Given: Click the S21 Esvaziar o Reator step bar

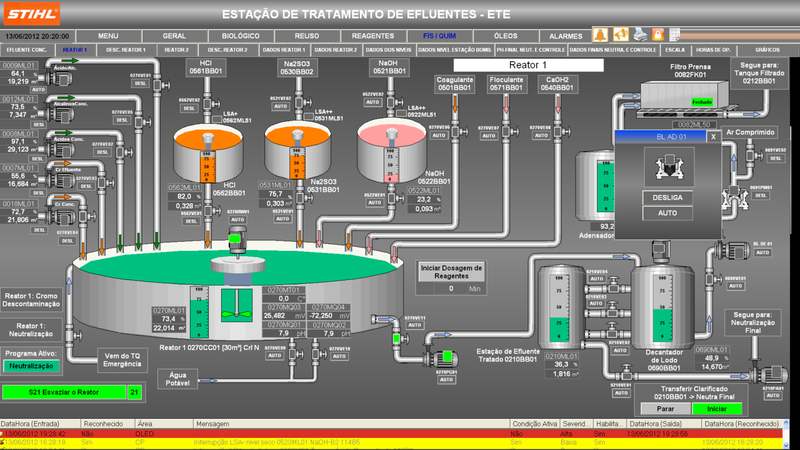Looking at the screenshot, I should point(64,392).
